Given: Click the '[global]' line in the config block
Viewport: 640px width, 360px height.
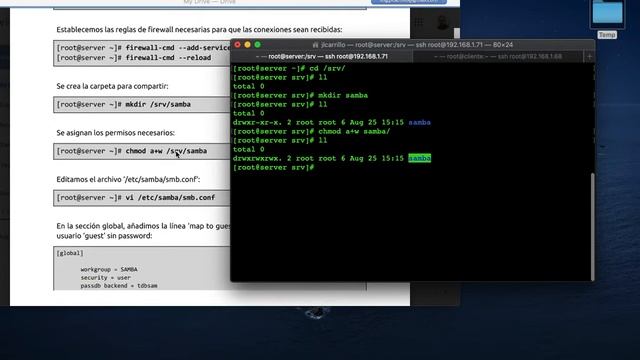Looking at the screenshot, I should click(70, 253).
